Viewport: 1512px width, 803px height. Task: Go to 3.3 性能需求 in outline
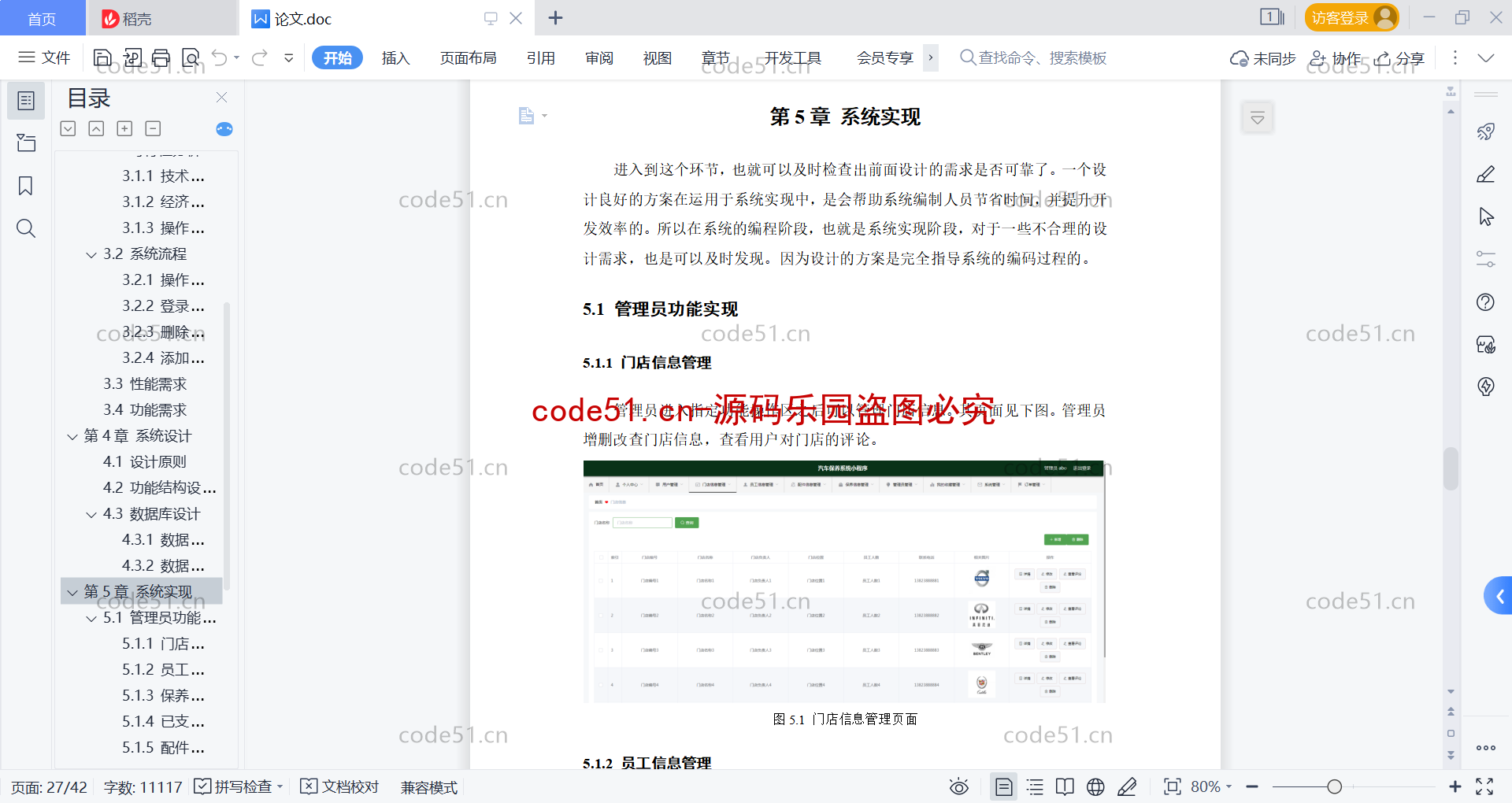145,384
